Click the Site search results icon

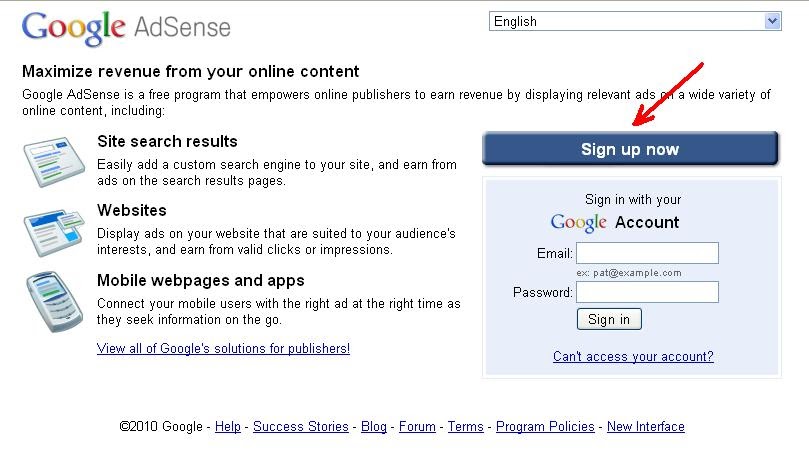coord(54,161)
